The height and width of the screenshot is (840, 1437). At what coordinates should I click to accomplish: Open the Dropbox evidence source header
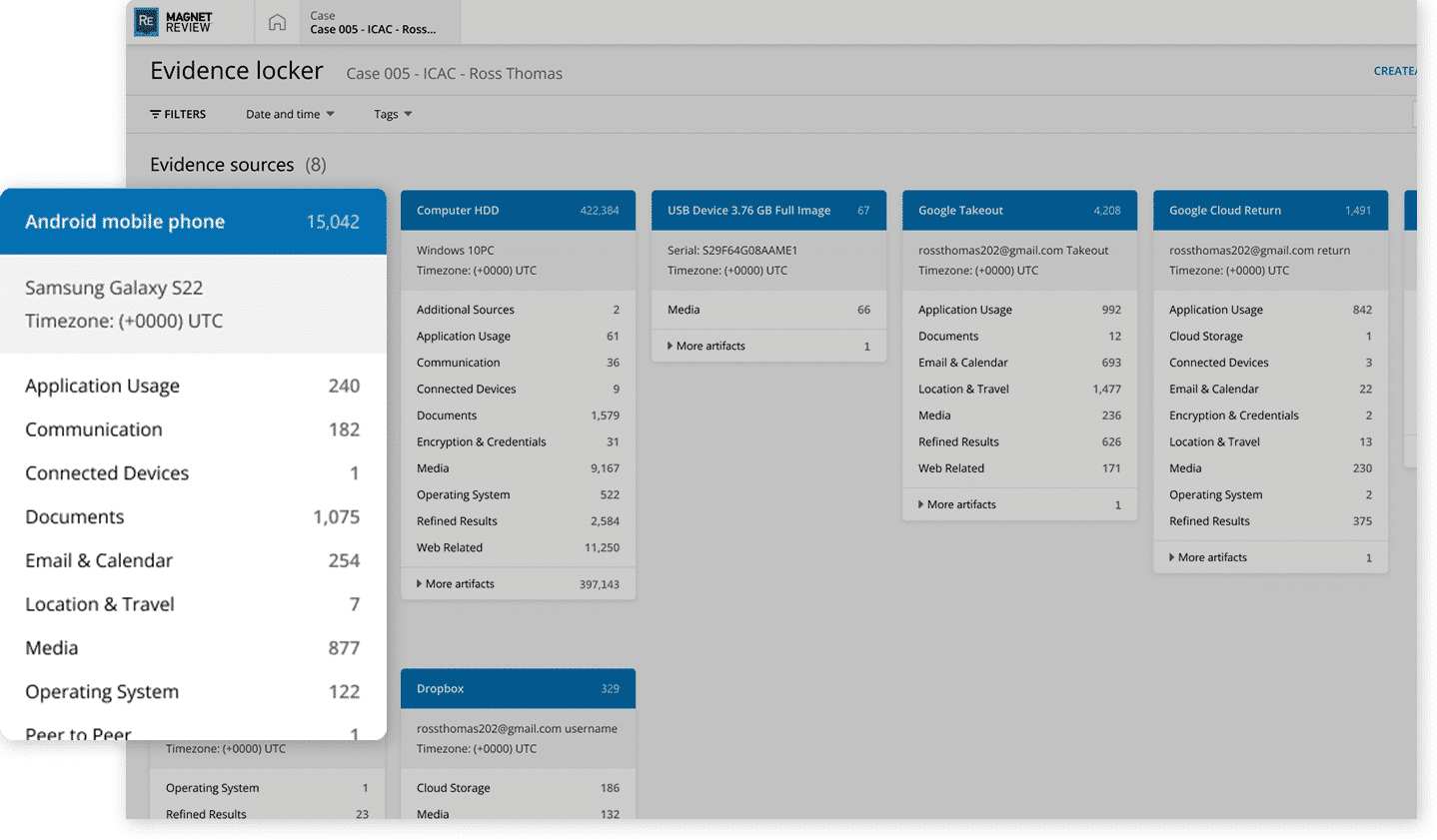(x=517, y=689)
